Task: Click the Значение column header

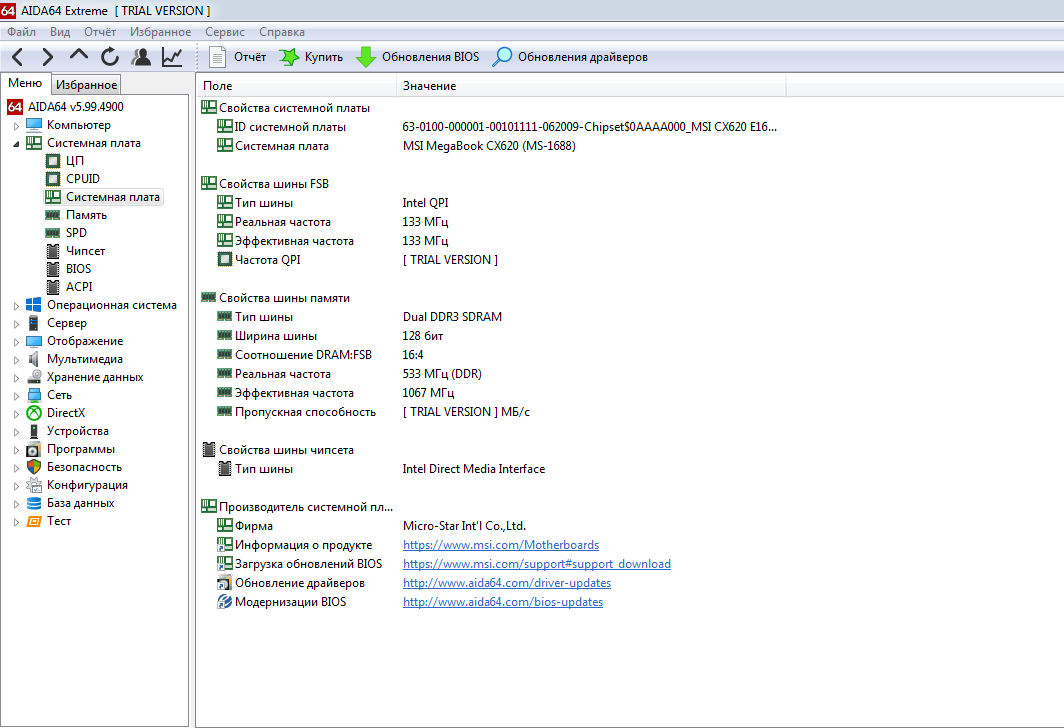Action: [x=591, y=86]
